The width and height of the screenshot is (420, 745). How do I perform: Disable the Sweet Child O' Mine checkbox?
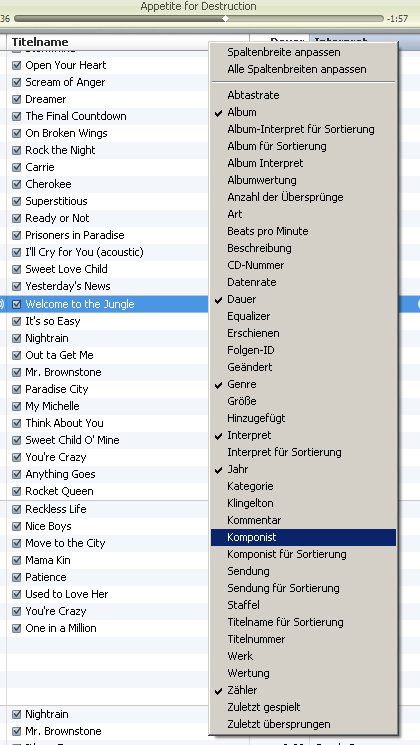pyautogui.click(x=17, y=440)
